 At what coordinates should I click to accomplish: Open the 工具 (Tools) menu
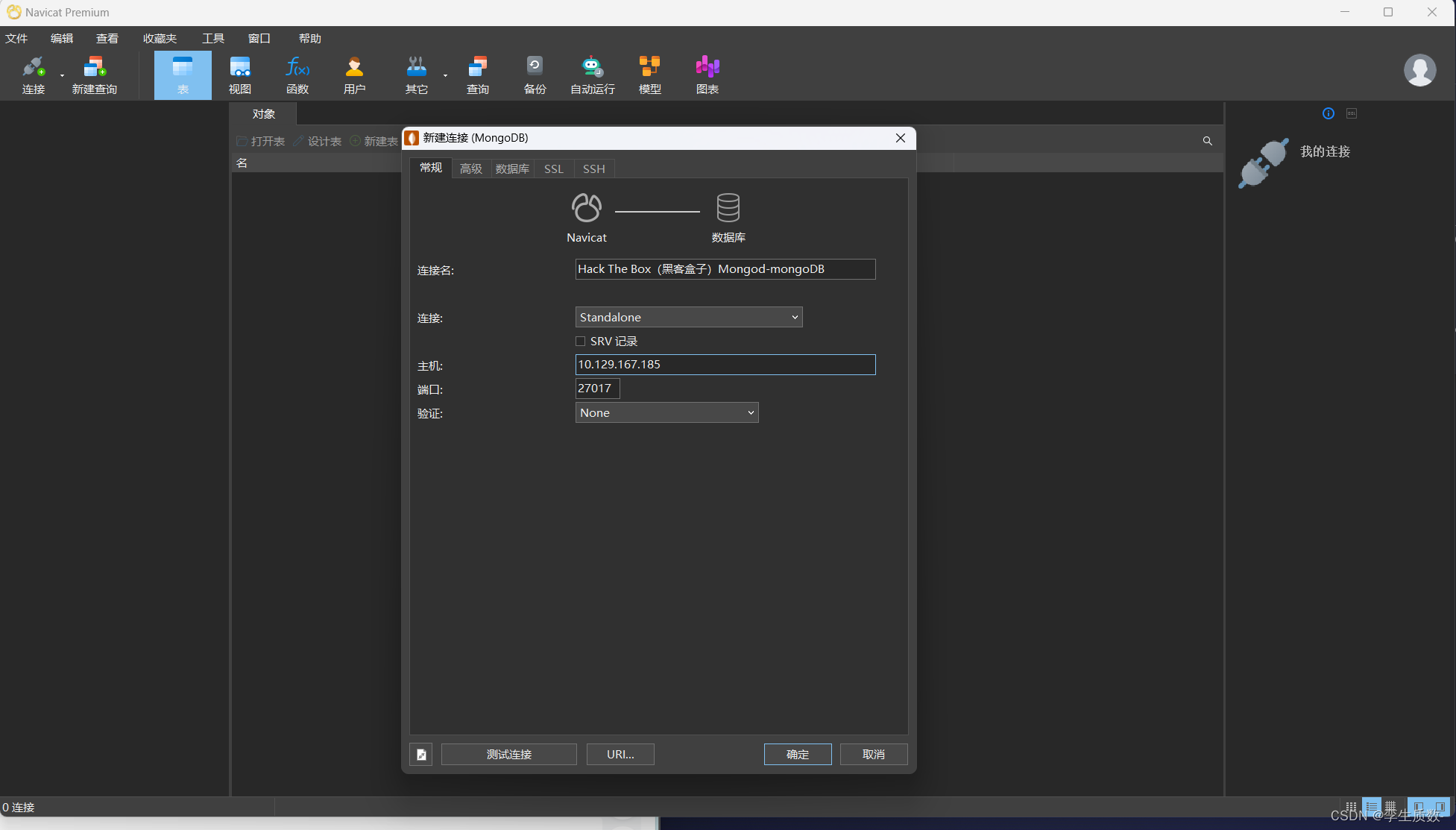point(213,39)
